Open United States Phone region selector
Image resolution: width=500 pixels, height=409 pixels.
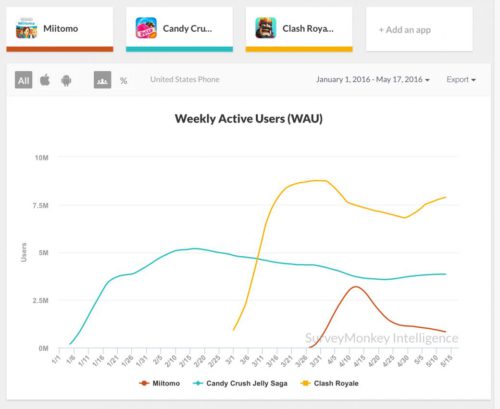[185, 79]
